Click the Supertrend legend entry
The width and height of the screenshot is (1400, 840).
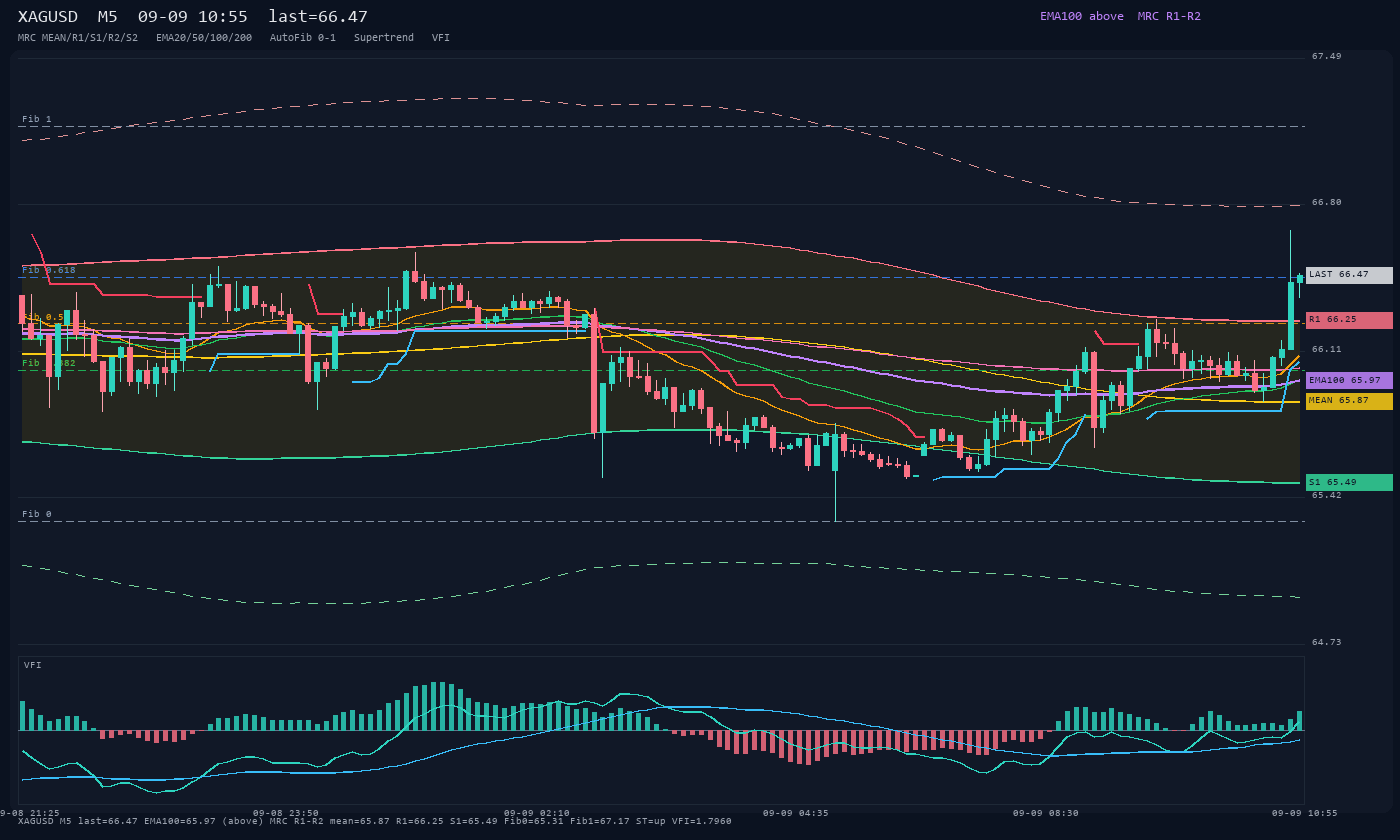click(384, 38)
